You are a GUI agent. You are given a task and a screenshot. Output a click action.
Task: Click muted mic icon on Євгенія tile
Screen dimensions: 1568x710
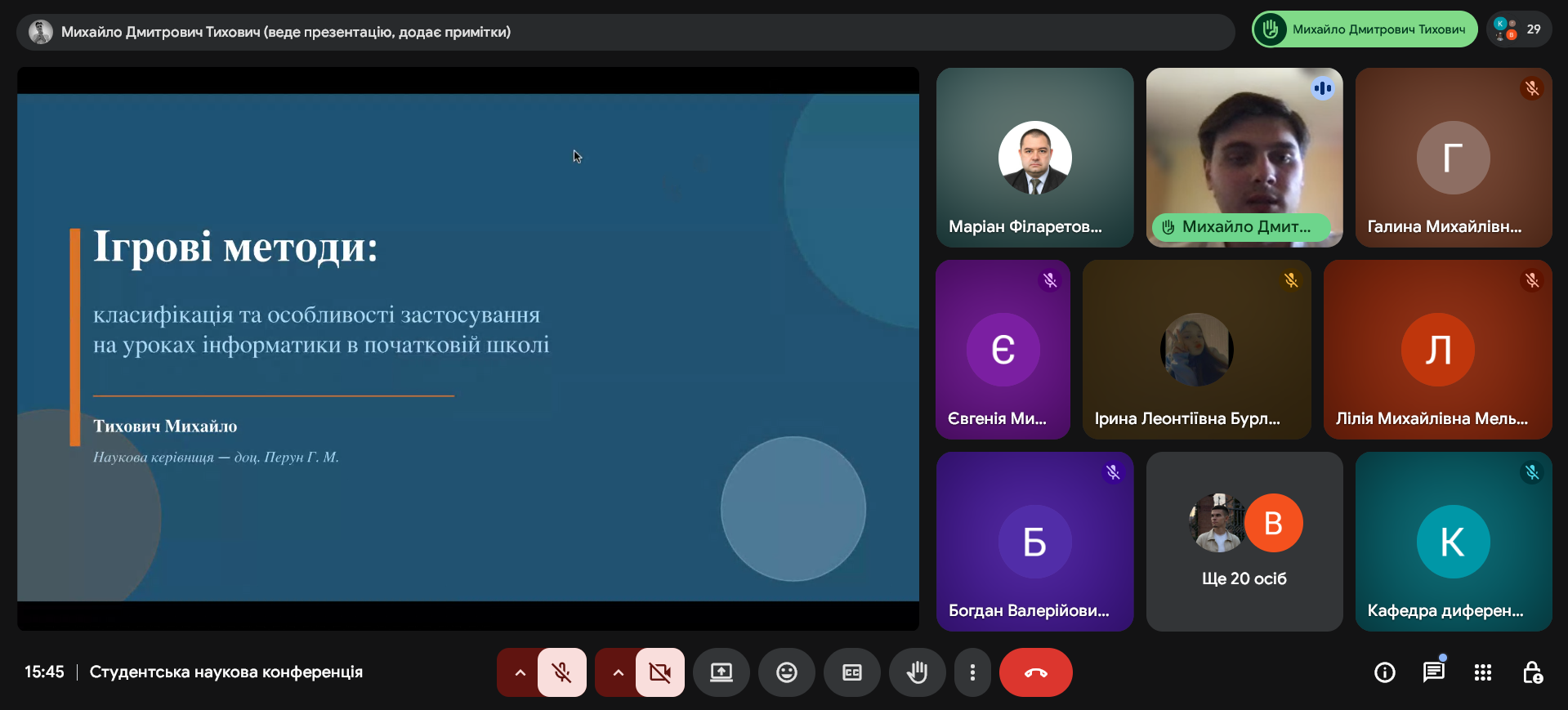pos(1050,280)
